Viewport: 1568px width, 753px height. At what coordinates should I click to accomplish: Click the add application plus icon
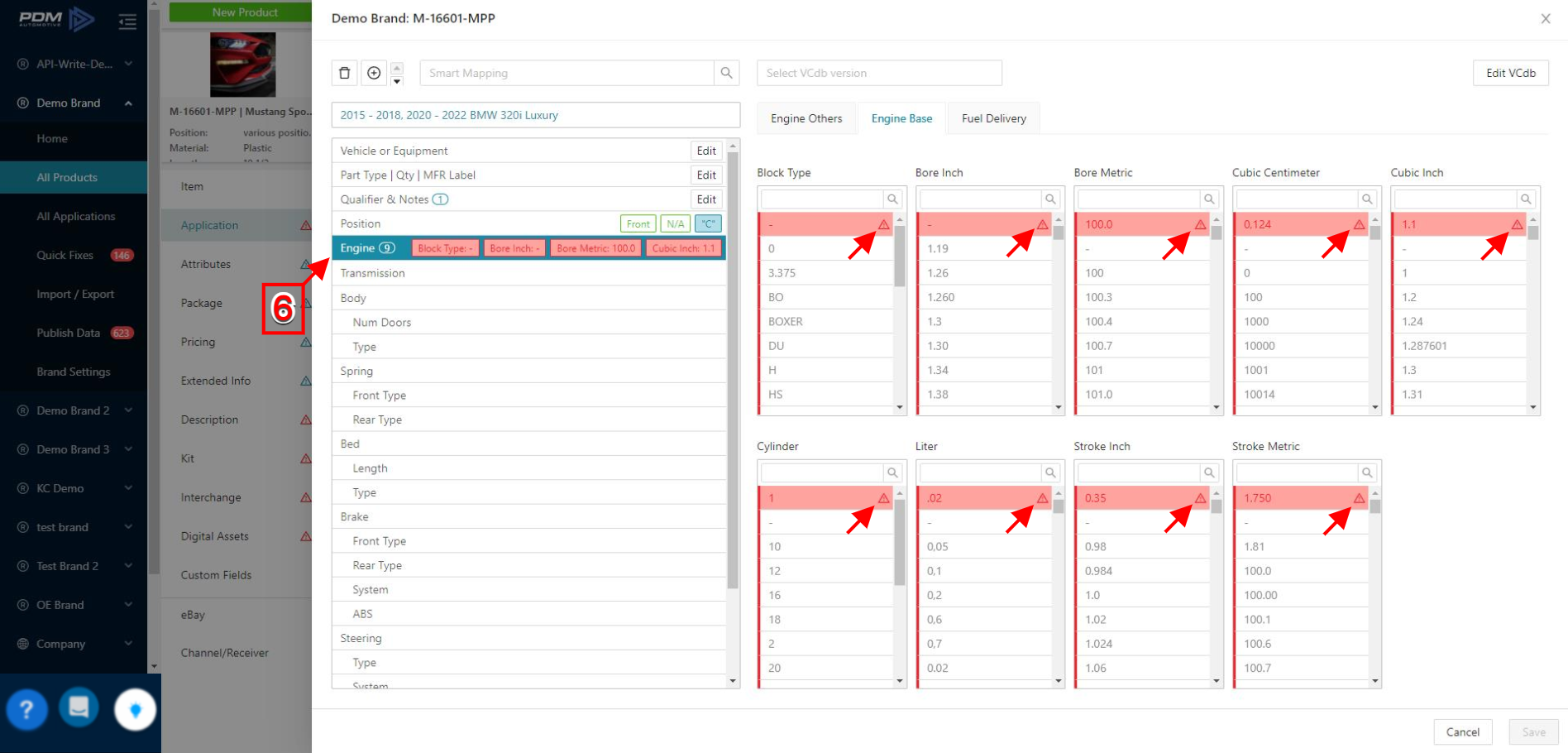coord(374,73)
